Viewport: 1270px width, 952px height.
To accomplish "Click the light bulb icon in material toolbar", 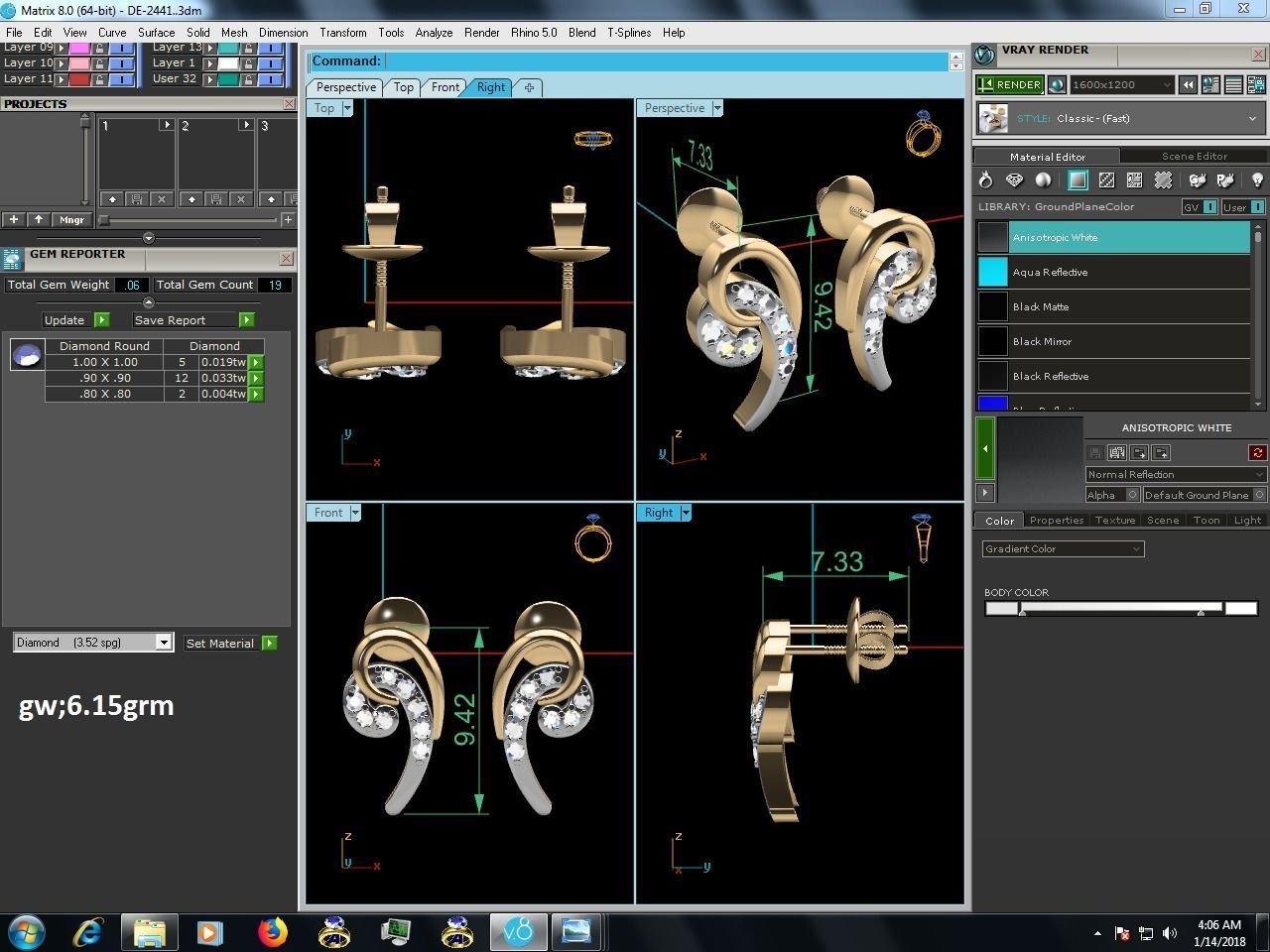I will [x=1257, y=180].
